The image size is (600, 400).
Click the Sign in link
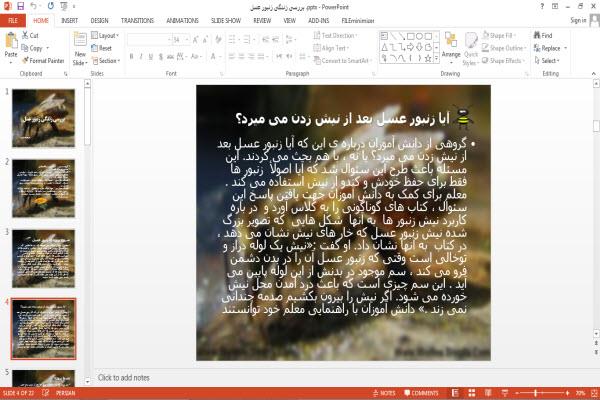click(x=578, y=20)
